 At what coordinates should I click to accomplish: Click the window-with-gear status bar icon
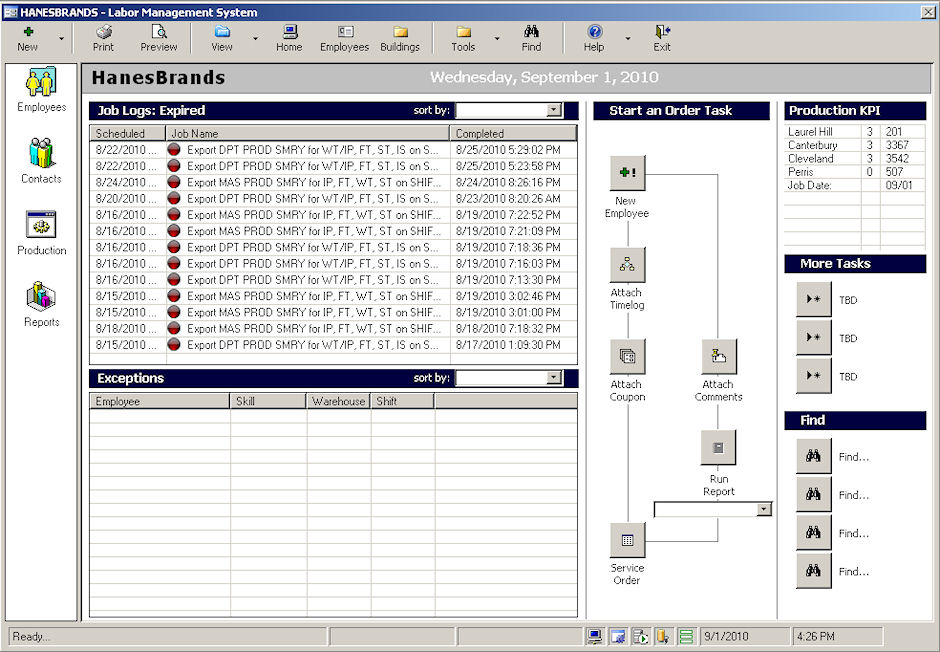(x=617, y=636)
